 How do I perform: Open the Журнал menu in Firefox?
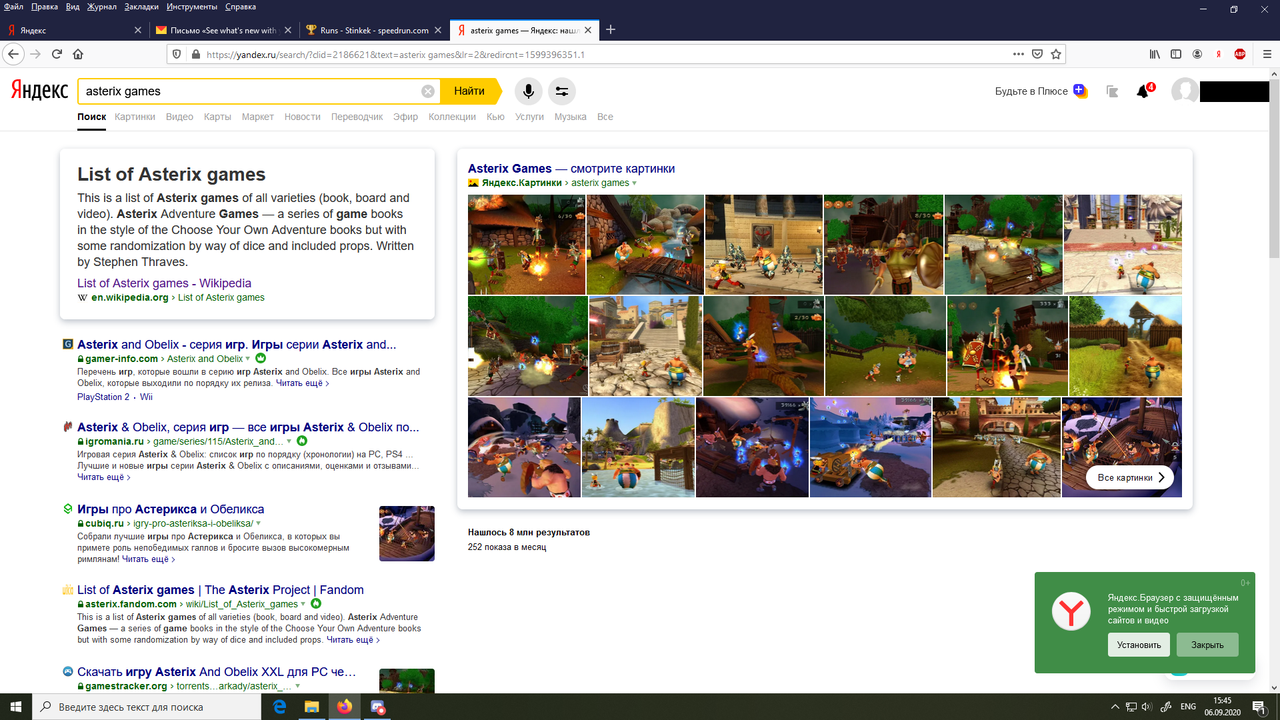[102, 7]
